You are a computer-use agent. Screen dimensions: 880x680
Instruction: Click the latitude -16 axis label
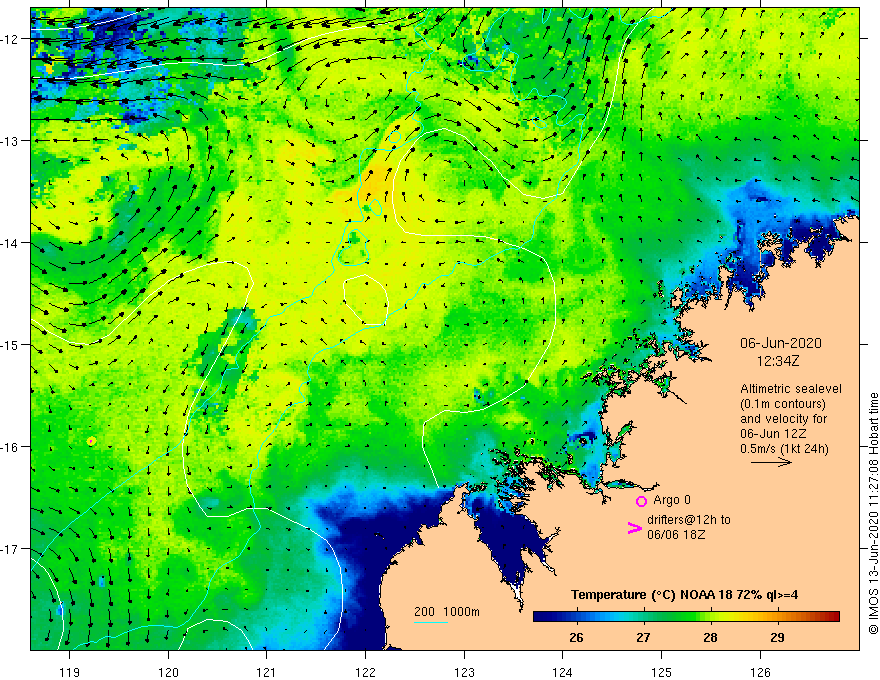pyautogui.click(x=10, y=447)
